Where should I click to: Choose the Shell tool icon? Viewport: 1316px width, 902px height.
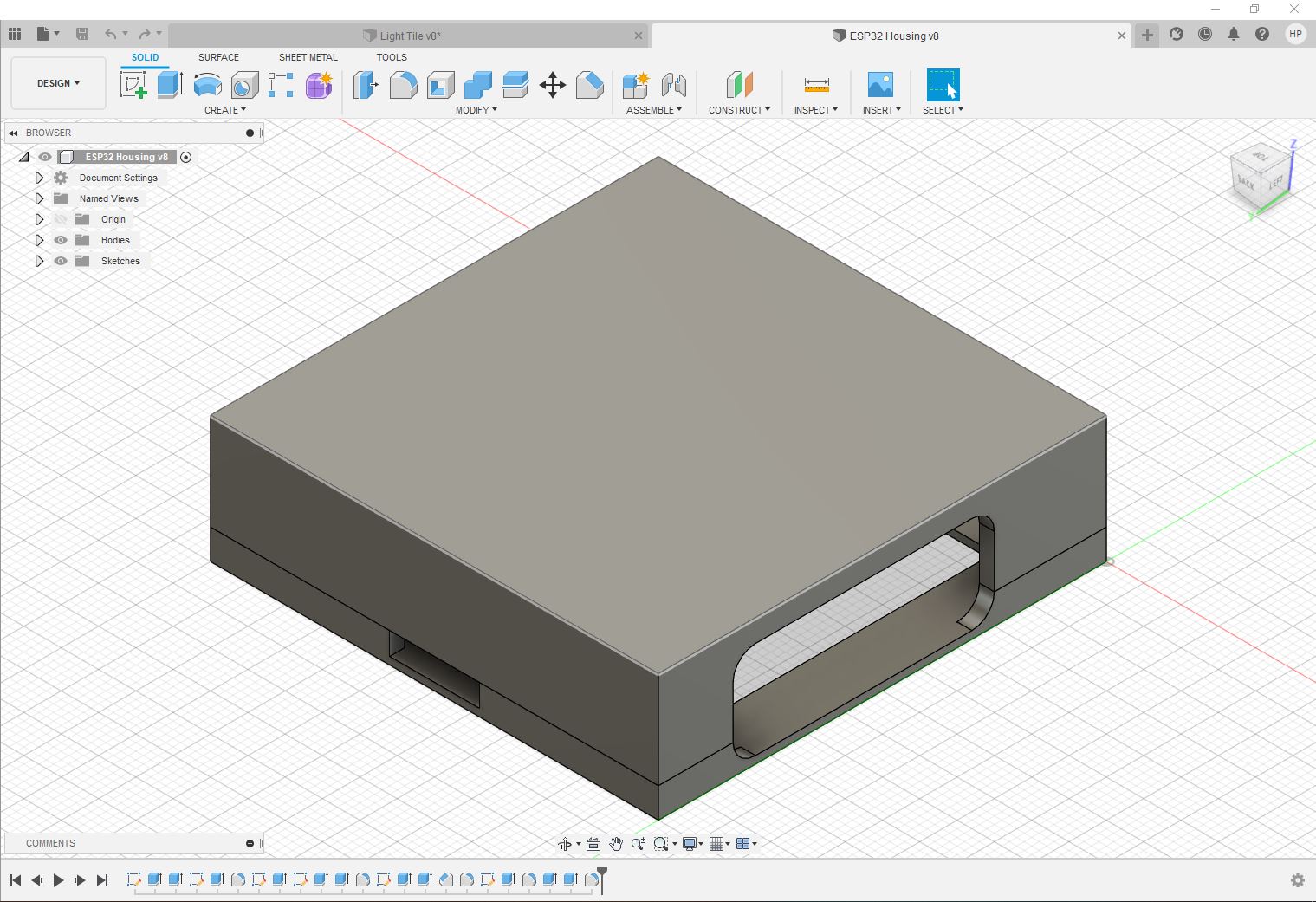pyautogui.click(x=441, y=85)
